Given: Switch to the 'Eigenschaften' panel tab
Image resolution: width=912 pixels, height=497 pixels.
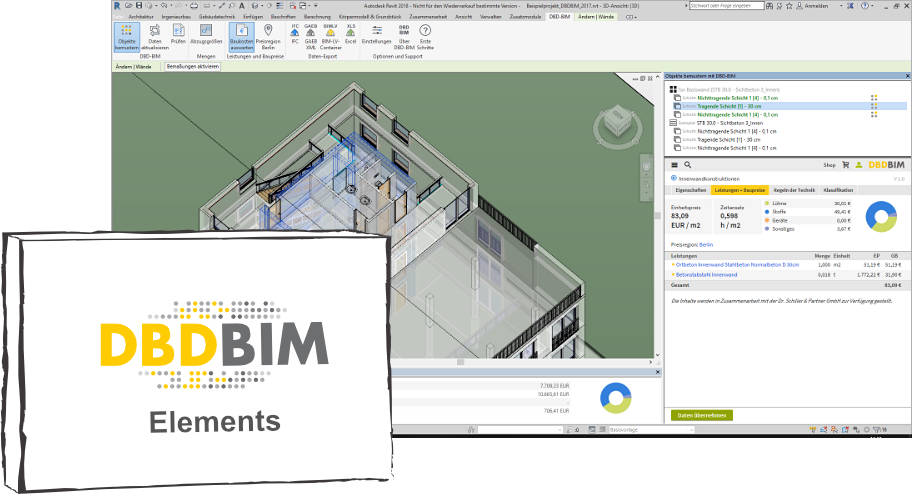Looking at the screenshot, I should tap(690, 190).
